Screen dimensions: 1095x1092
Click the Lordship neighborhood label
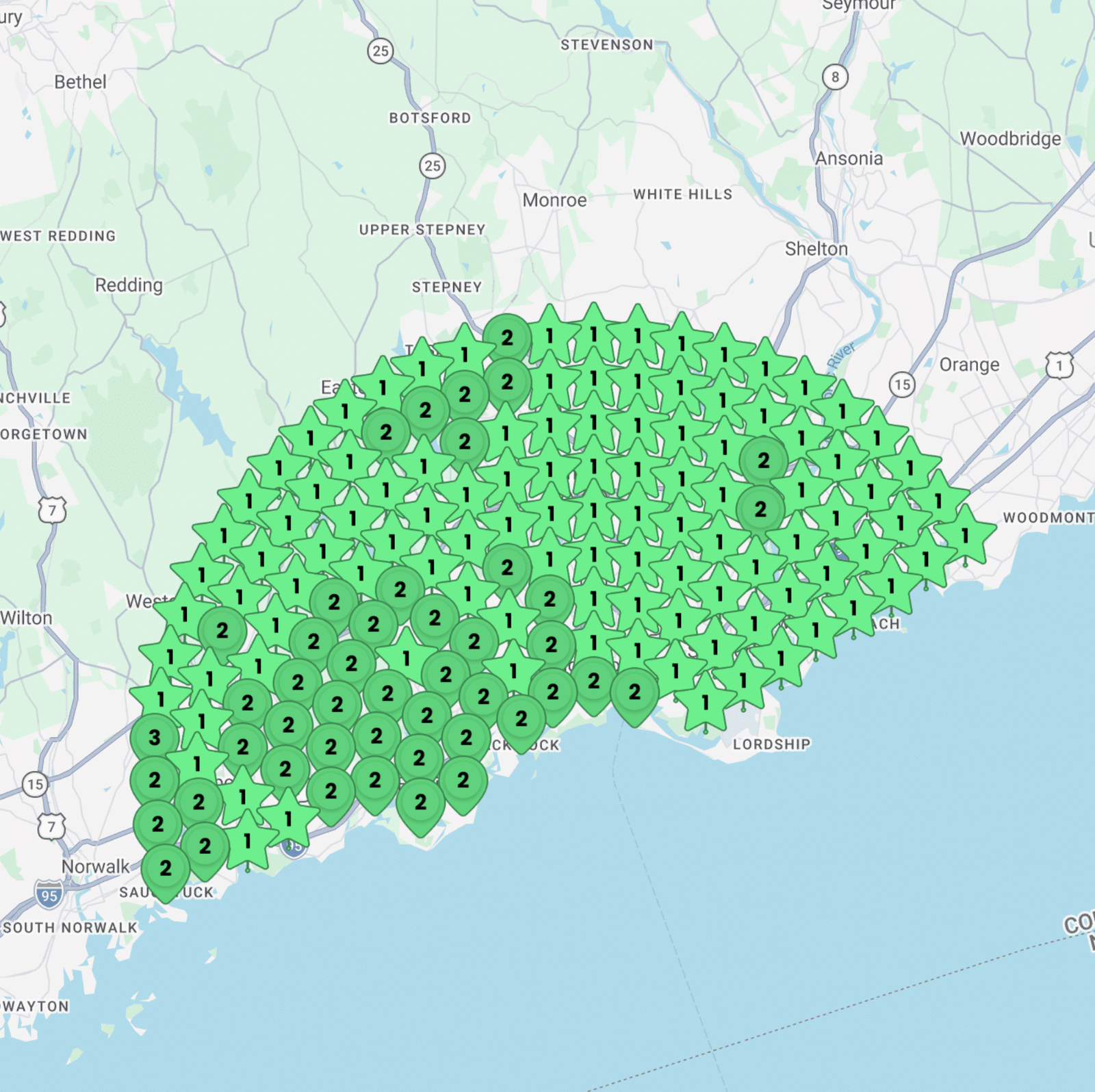pos(771,744)
